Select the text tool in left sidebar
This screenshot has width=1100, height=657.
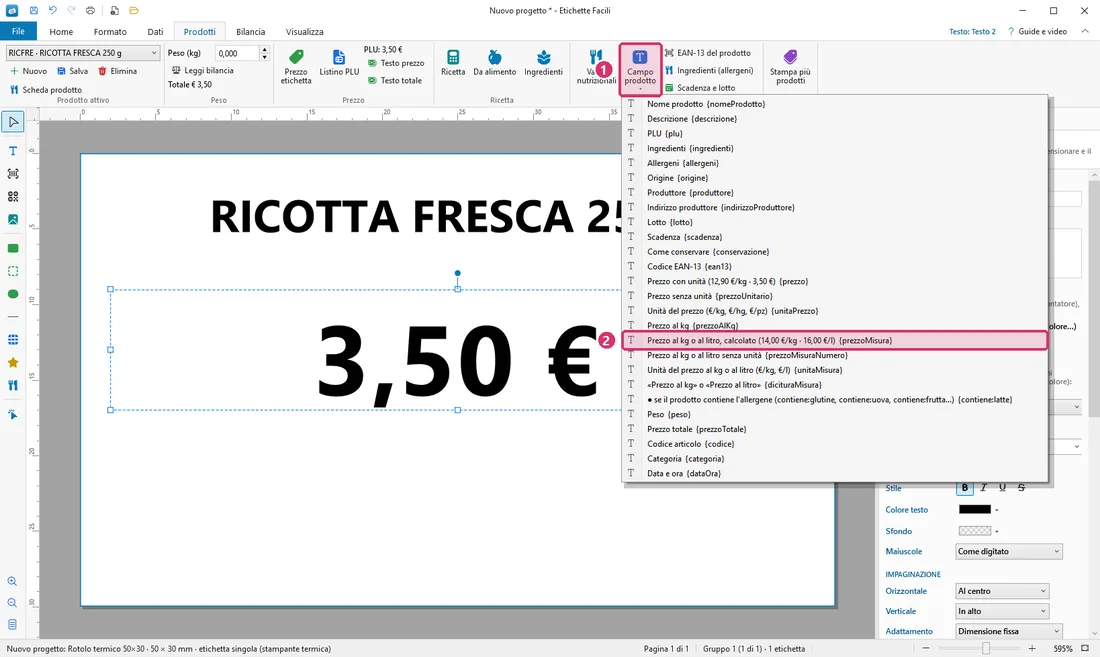click(x=13, y=151)
